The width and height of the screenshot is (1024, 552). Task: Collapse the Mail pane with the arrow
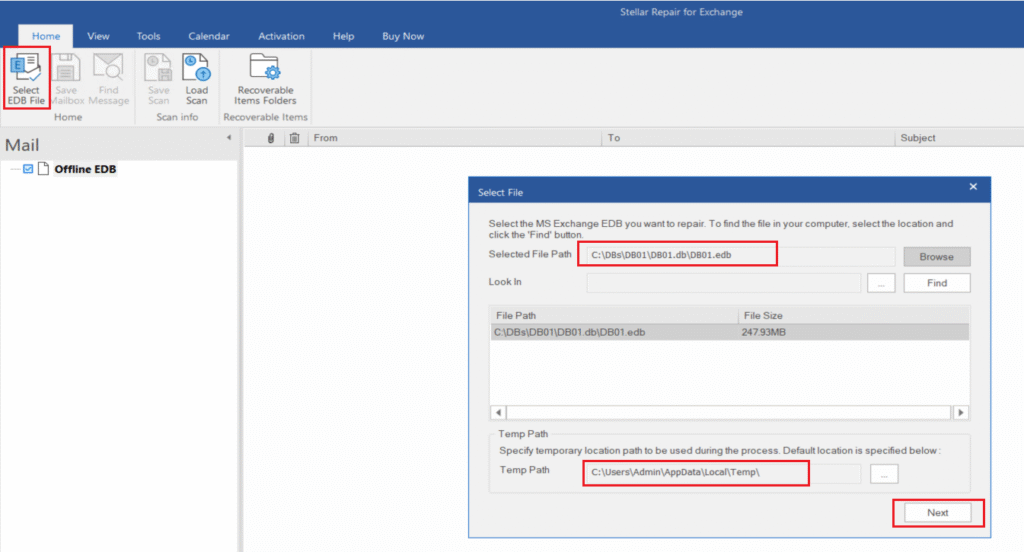pos(229,137)
